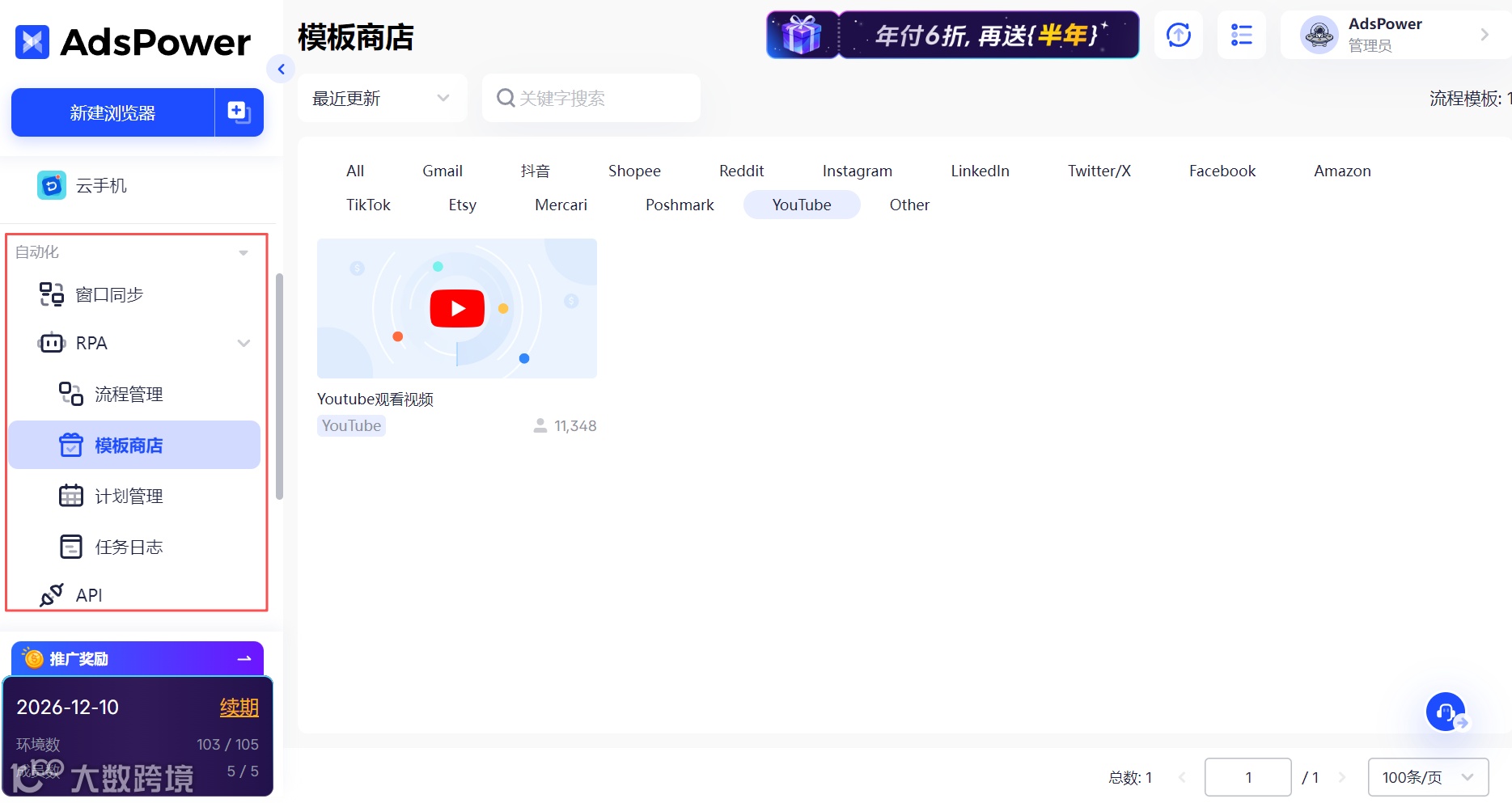Screen dimensions: 1512x803
Task: Click the 推广奖励 coin icon
Action: coord(34,658)
